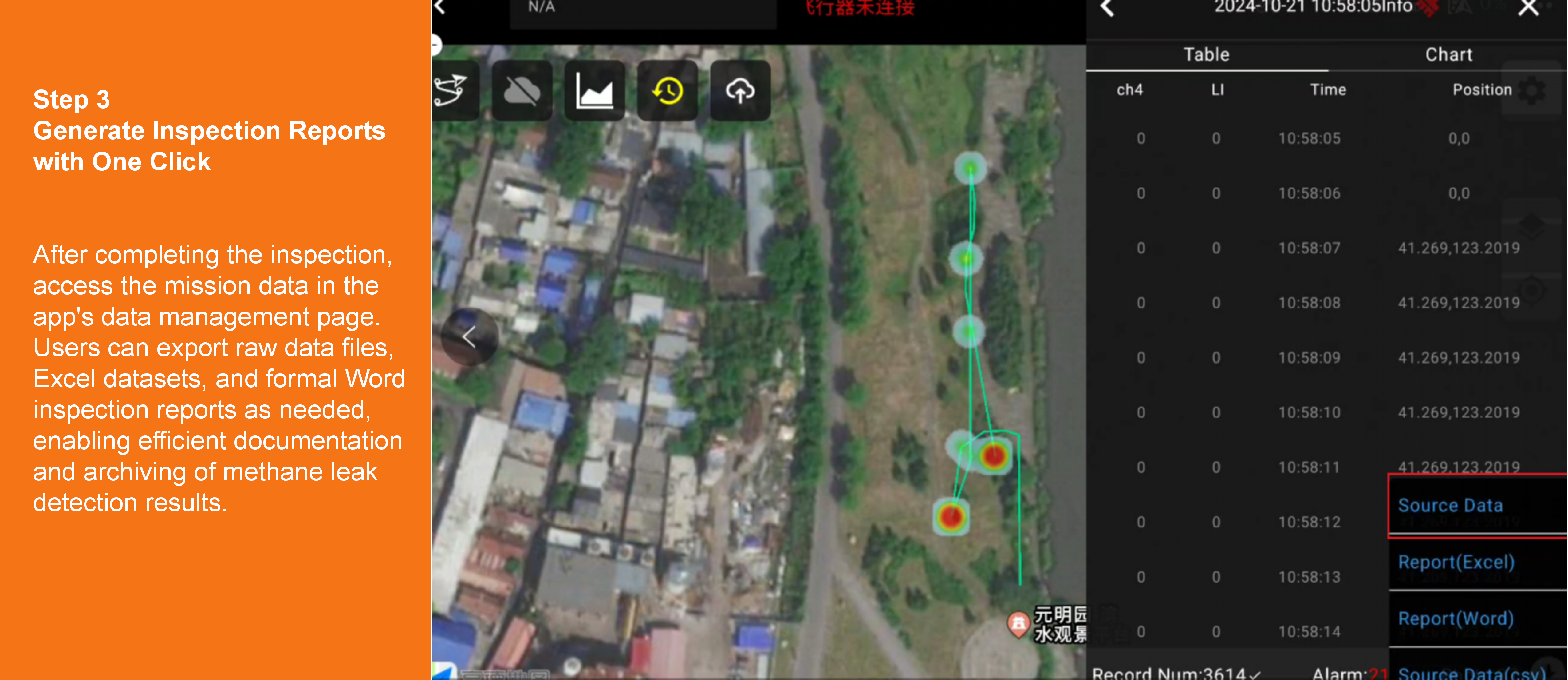
Task: Select the 10:58:05 time cell
Action: pyautogui.click(x=1309, y=138)
